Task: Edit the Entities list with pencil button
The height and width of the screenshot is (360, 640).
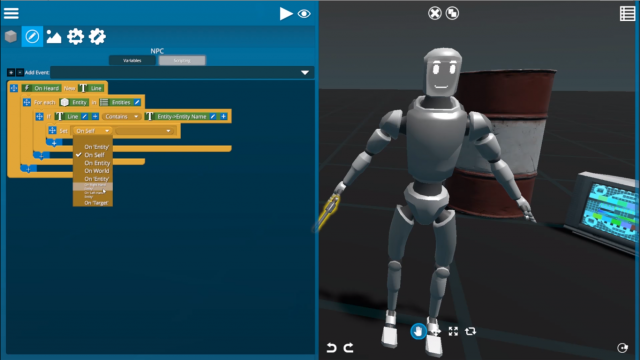Action: click(x=137, y=102)
